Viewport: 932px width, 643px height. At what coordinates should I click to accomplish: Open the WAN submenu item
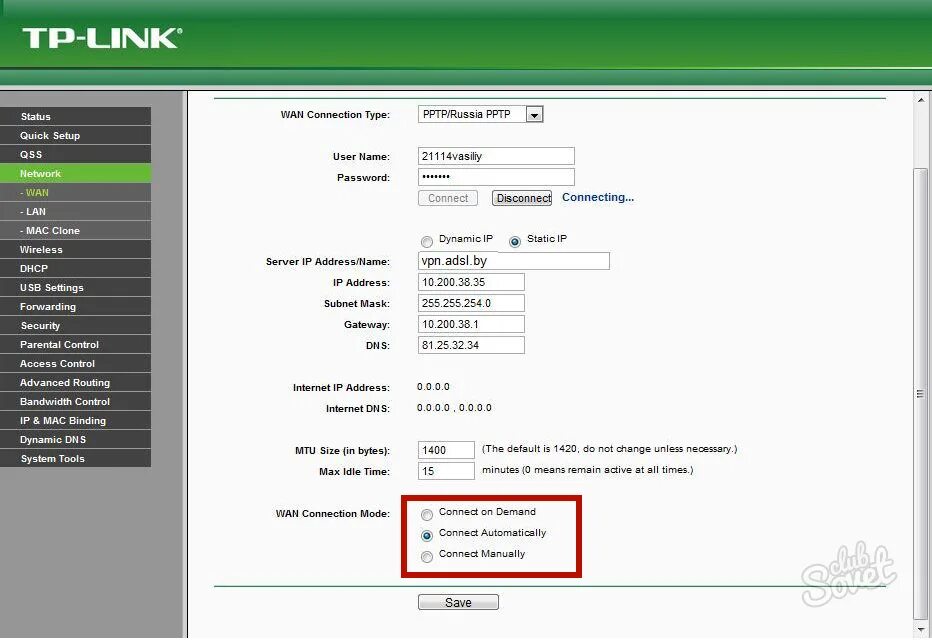pos(75,193)
